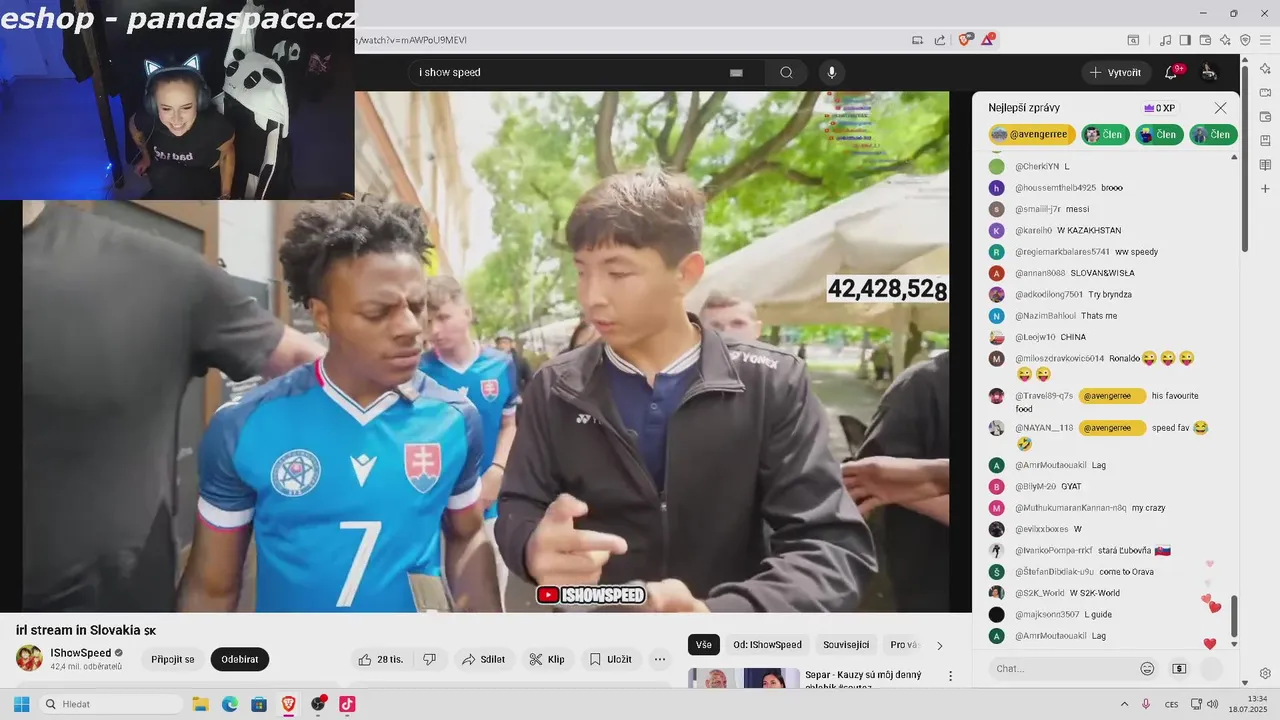The height and width of the screenshot is (720, 1280).
Task: Start voice search with microphone icon
Action: 831,72
